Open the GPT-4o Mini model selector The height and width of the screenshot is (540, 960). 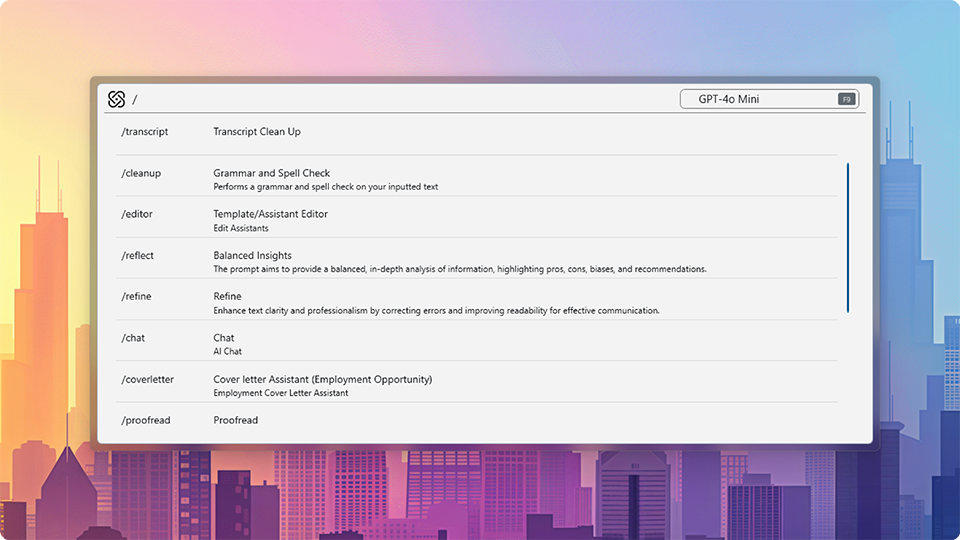tap(770, 99)
